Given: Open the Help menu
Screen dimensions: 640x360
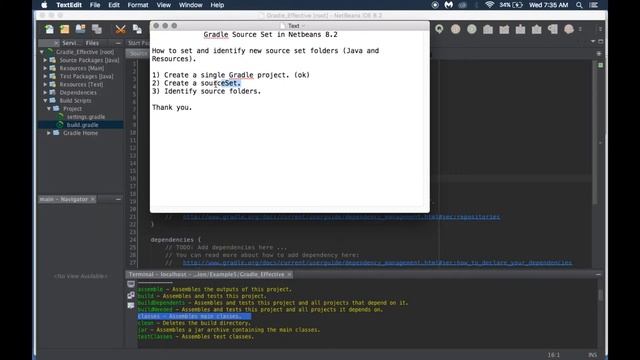Looking at the screenshot, I should [217, 5].
